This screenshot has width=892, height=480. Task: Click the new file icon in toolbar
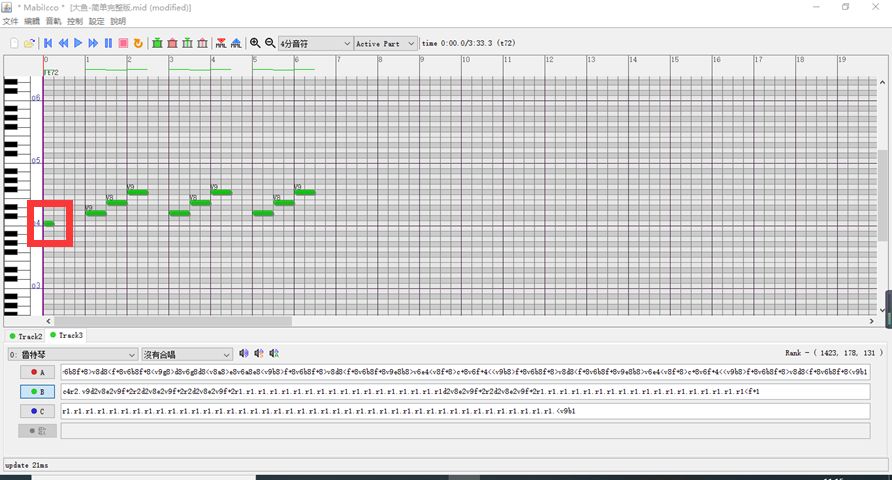(14, 43)
